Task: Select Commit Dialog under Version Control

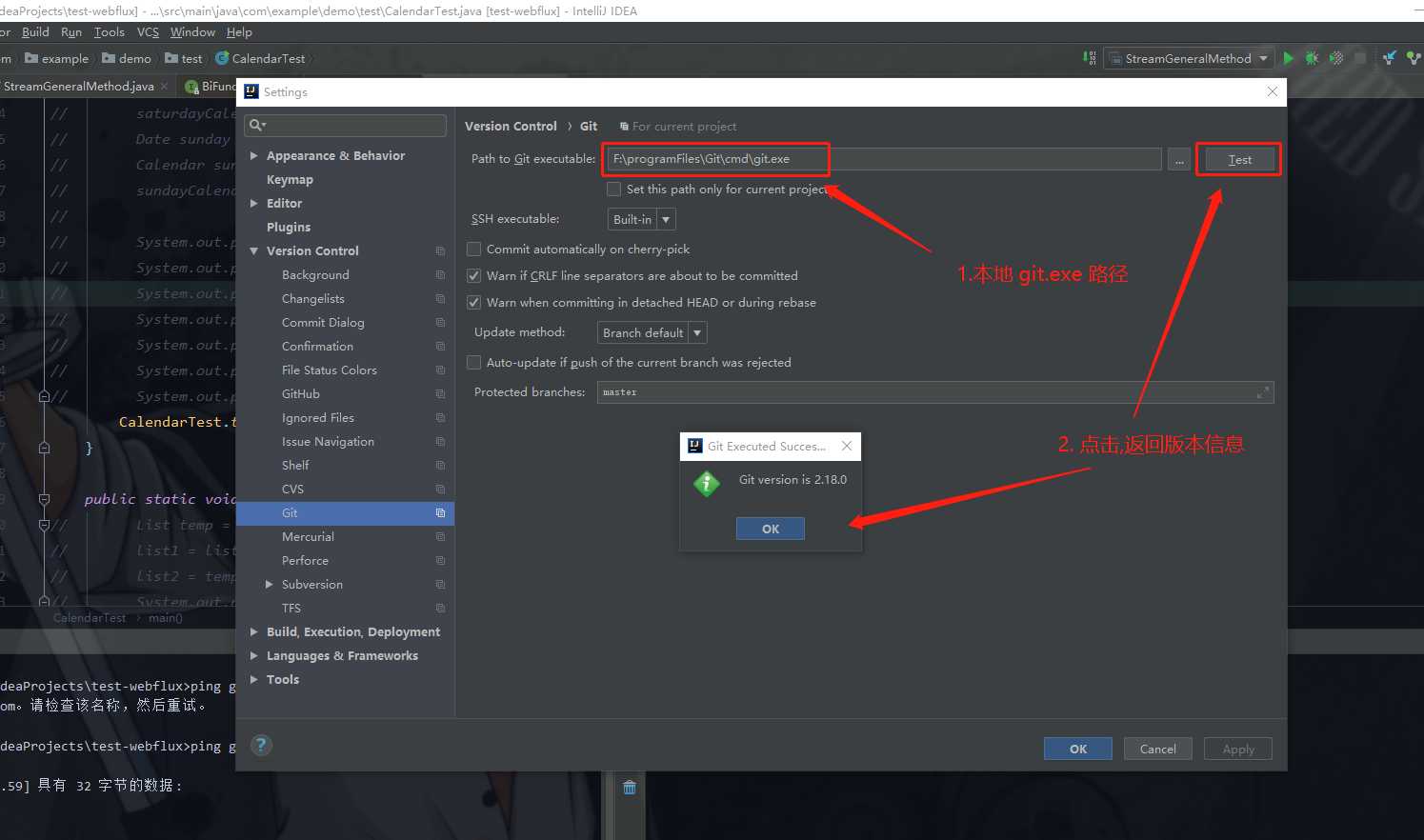Action: click(x=323, y=322)
